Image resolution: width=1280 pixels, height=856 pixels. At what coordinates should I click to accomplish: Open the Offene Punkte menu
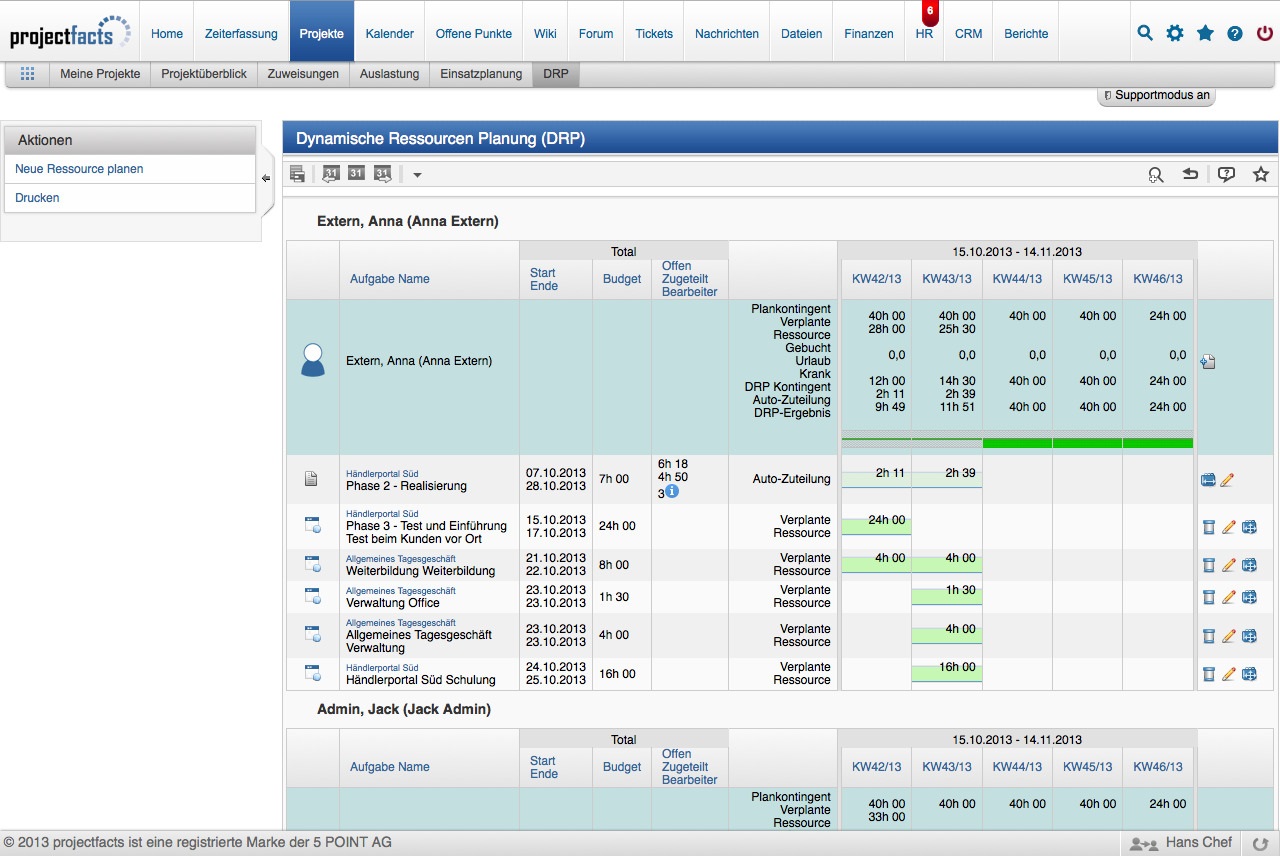(474, 33)
